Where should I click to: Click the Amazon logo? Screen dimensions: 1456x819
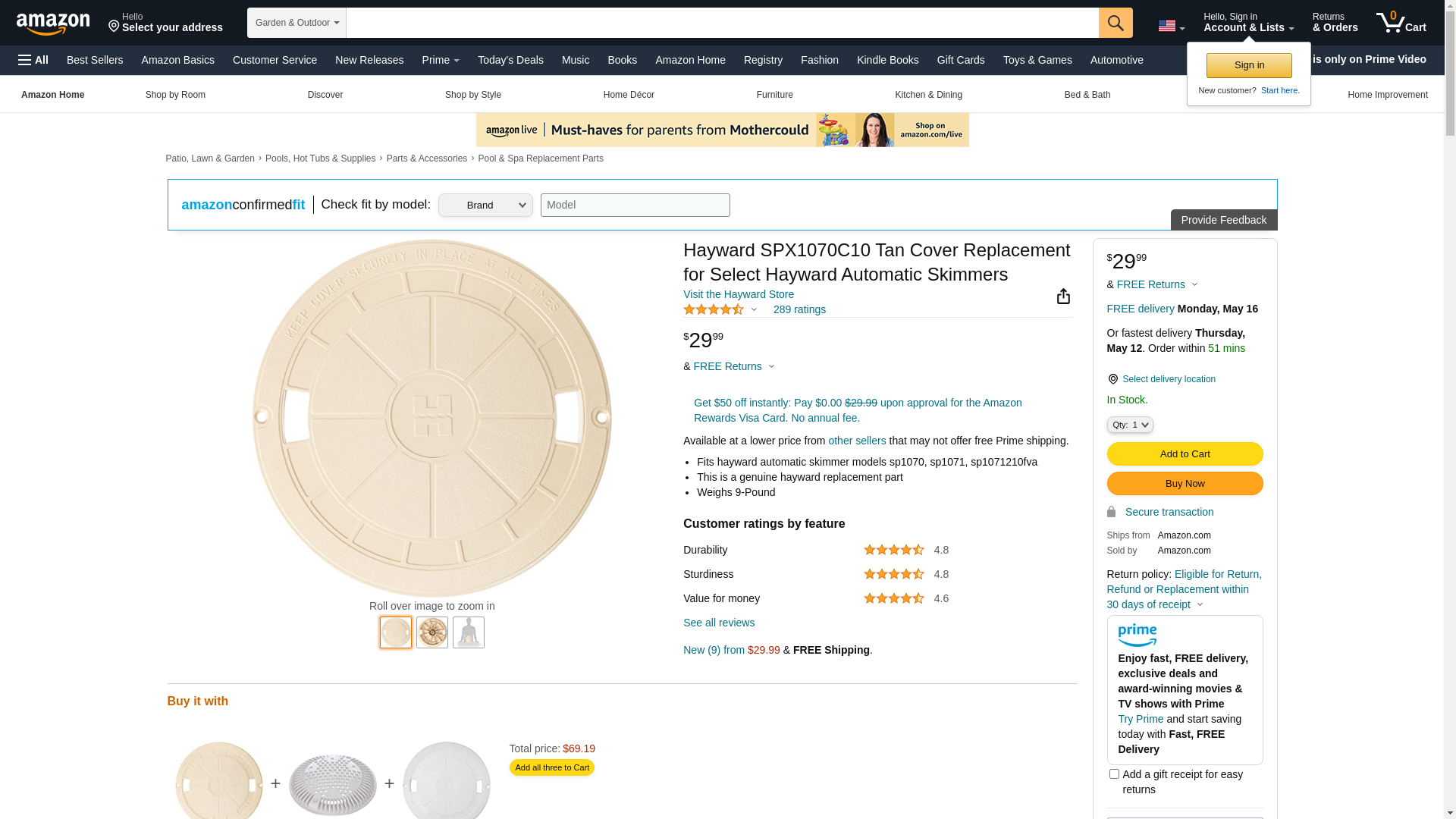(x=53, y=24)
